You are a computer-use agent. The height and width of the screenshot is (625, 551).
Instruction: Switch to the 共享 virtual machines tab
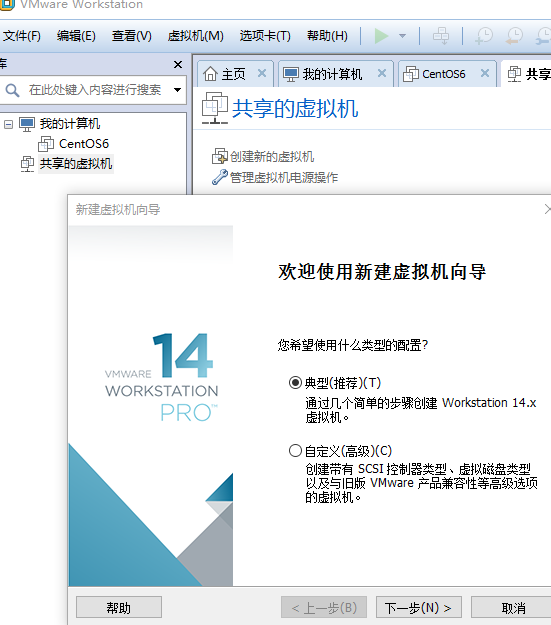tap(526, 74)
